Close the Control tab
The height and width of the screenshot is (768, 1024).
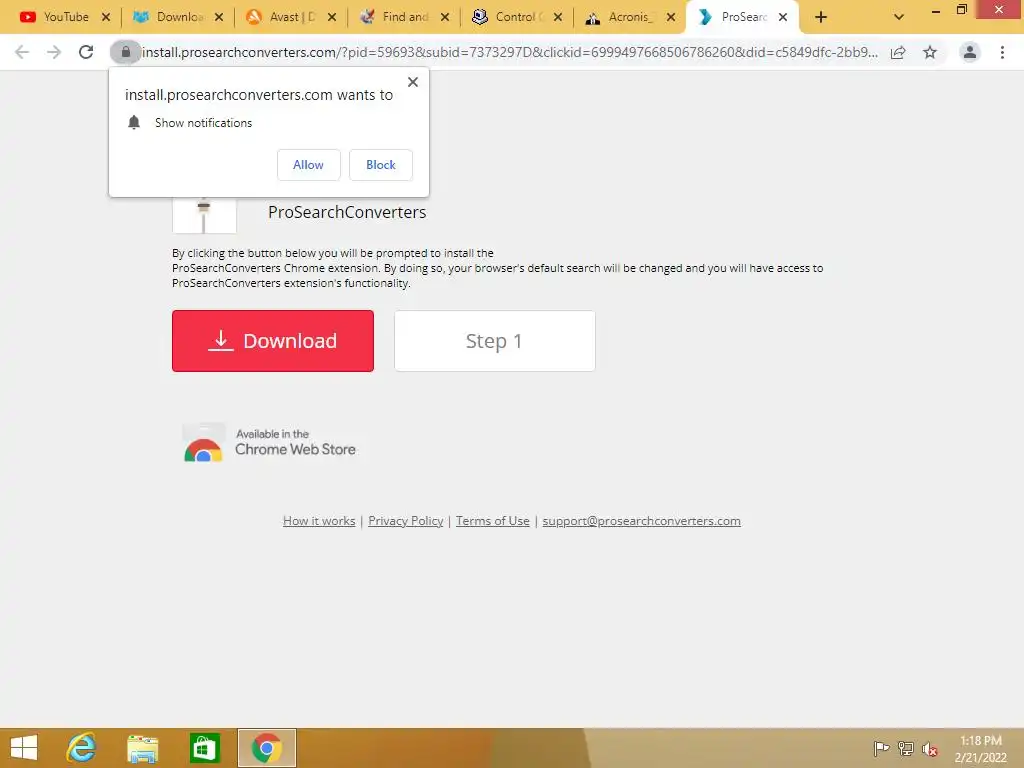[558, 17]
